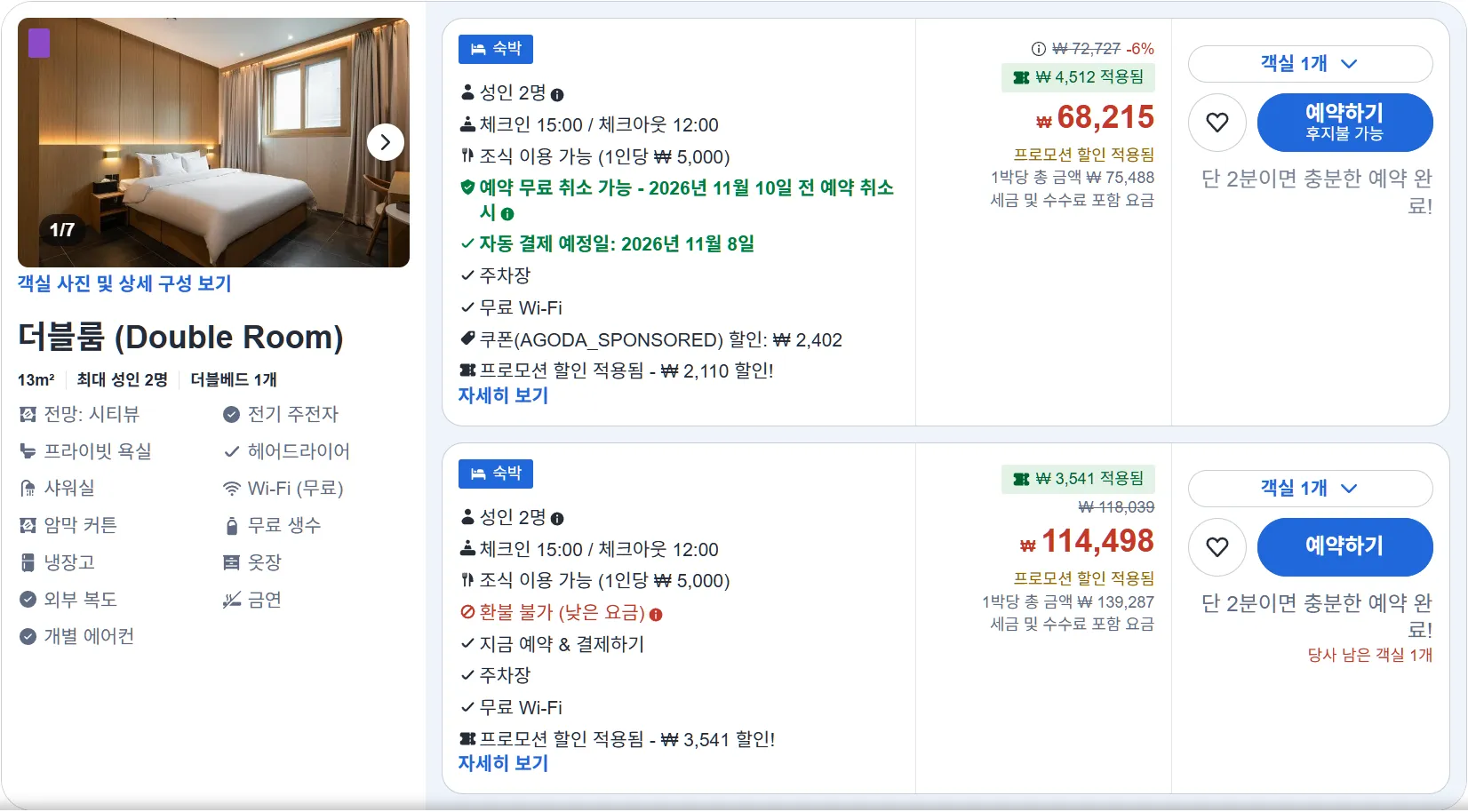Select 숙박 tag on second offer

click(x=496, y=474)
